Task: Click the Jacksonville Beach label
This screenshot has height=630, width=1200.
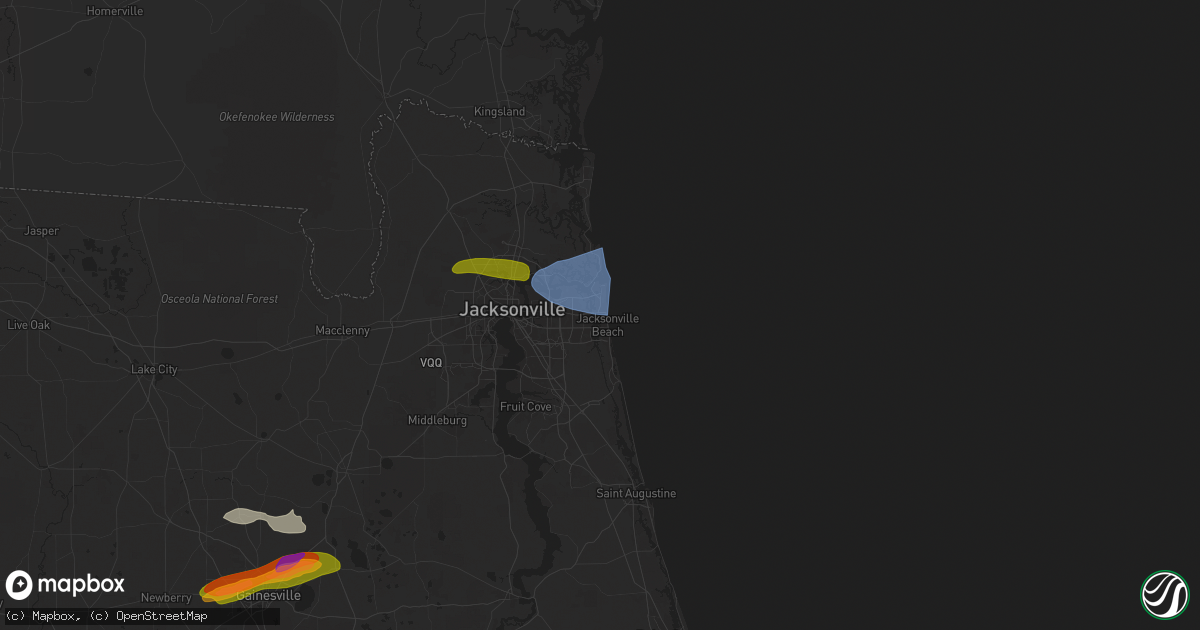Action: click(607, 325)
